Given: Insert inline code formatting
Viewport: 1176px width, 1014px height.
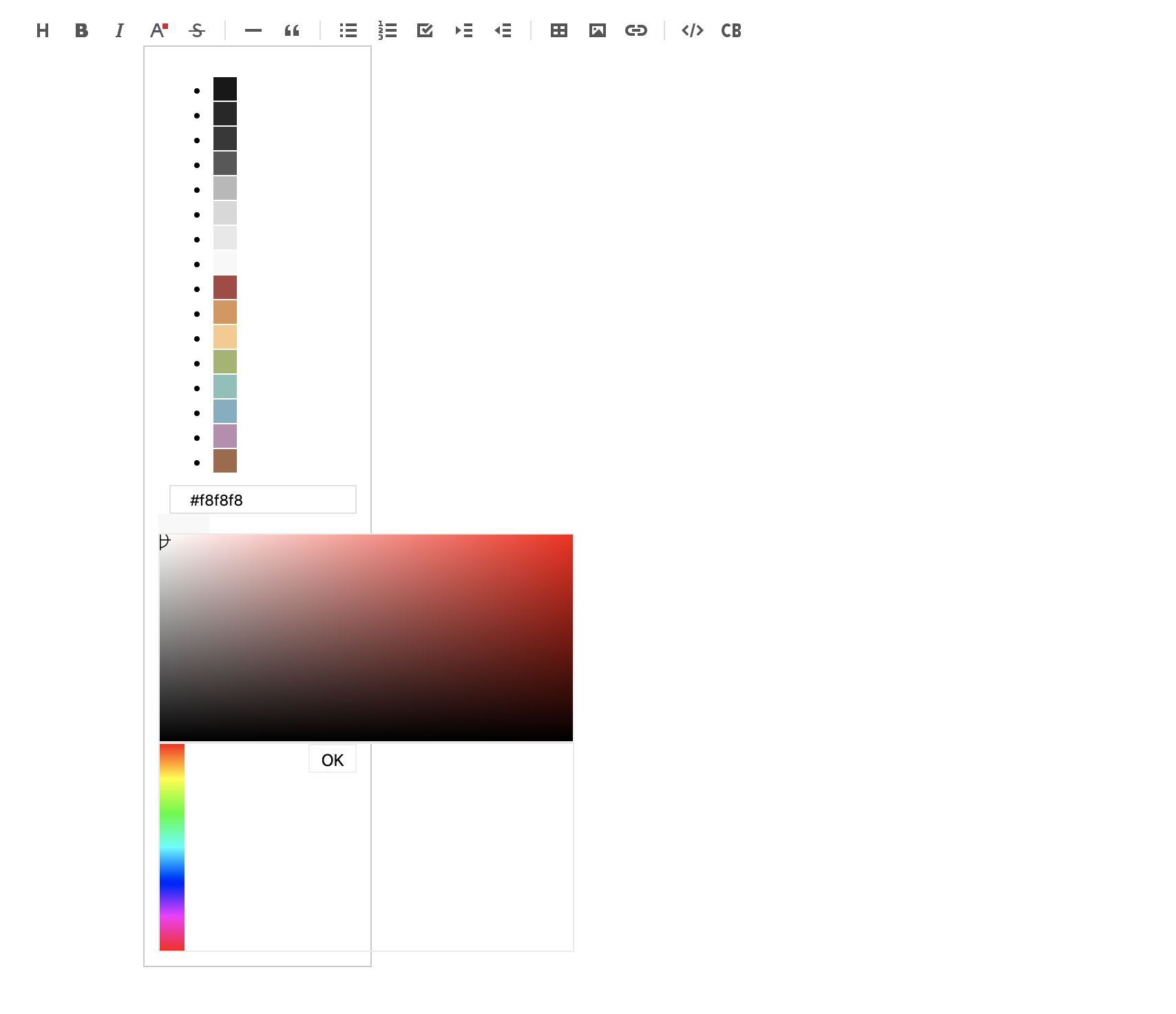Looking at the screenshot, I should coord(693,30).
